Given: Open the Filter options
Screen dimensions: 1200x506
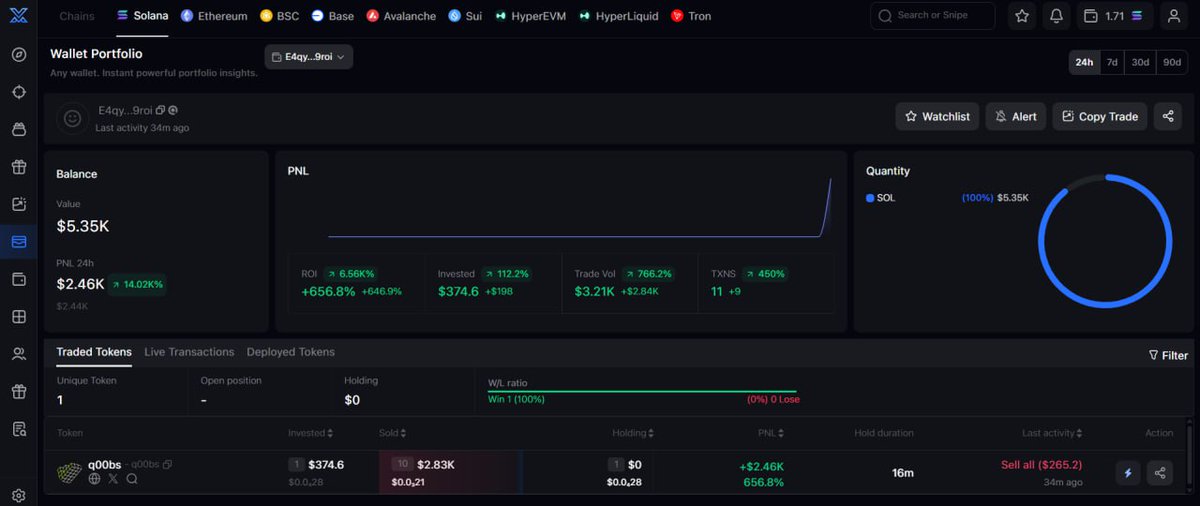Looking at the screenshot, I should (x=1168, y=355).
